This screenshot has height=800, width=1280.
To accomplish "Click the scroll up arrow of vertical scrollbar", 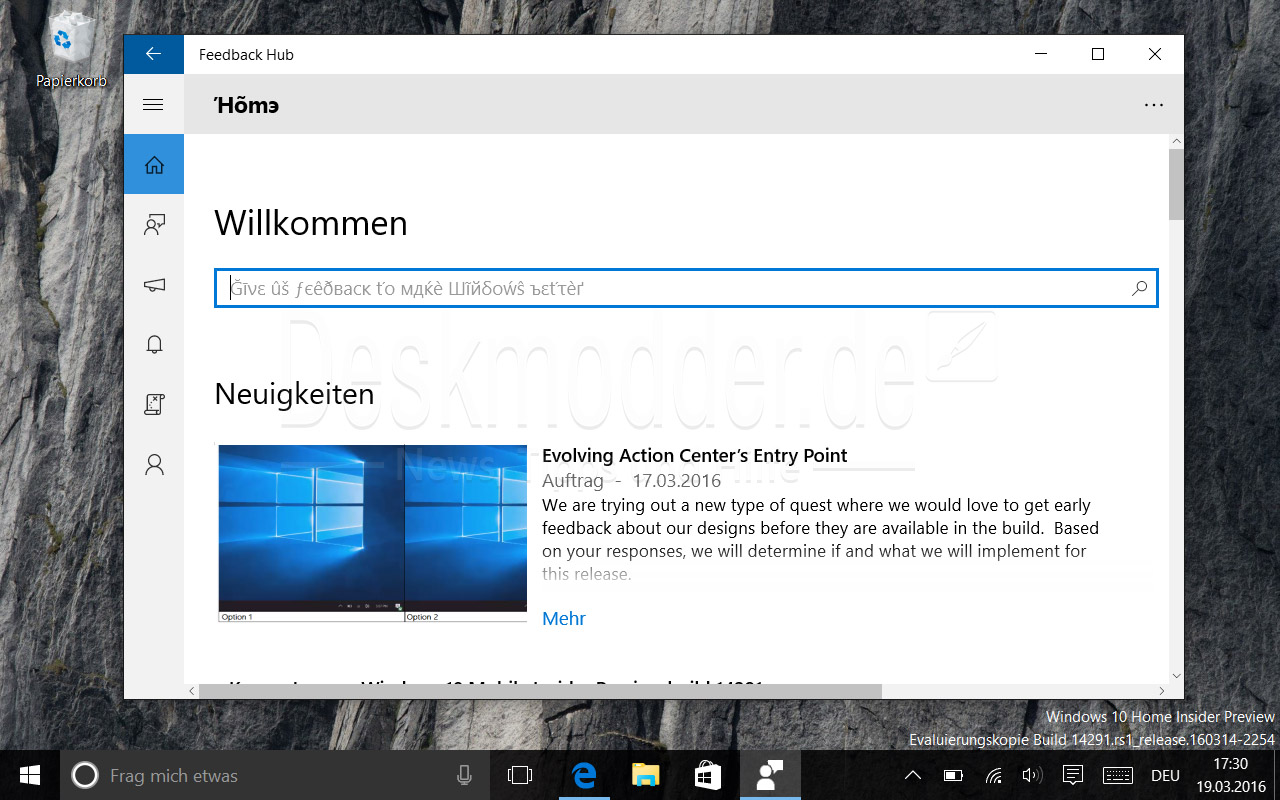I will tap(1176, 142).
